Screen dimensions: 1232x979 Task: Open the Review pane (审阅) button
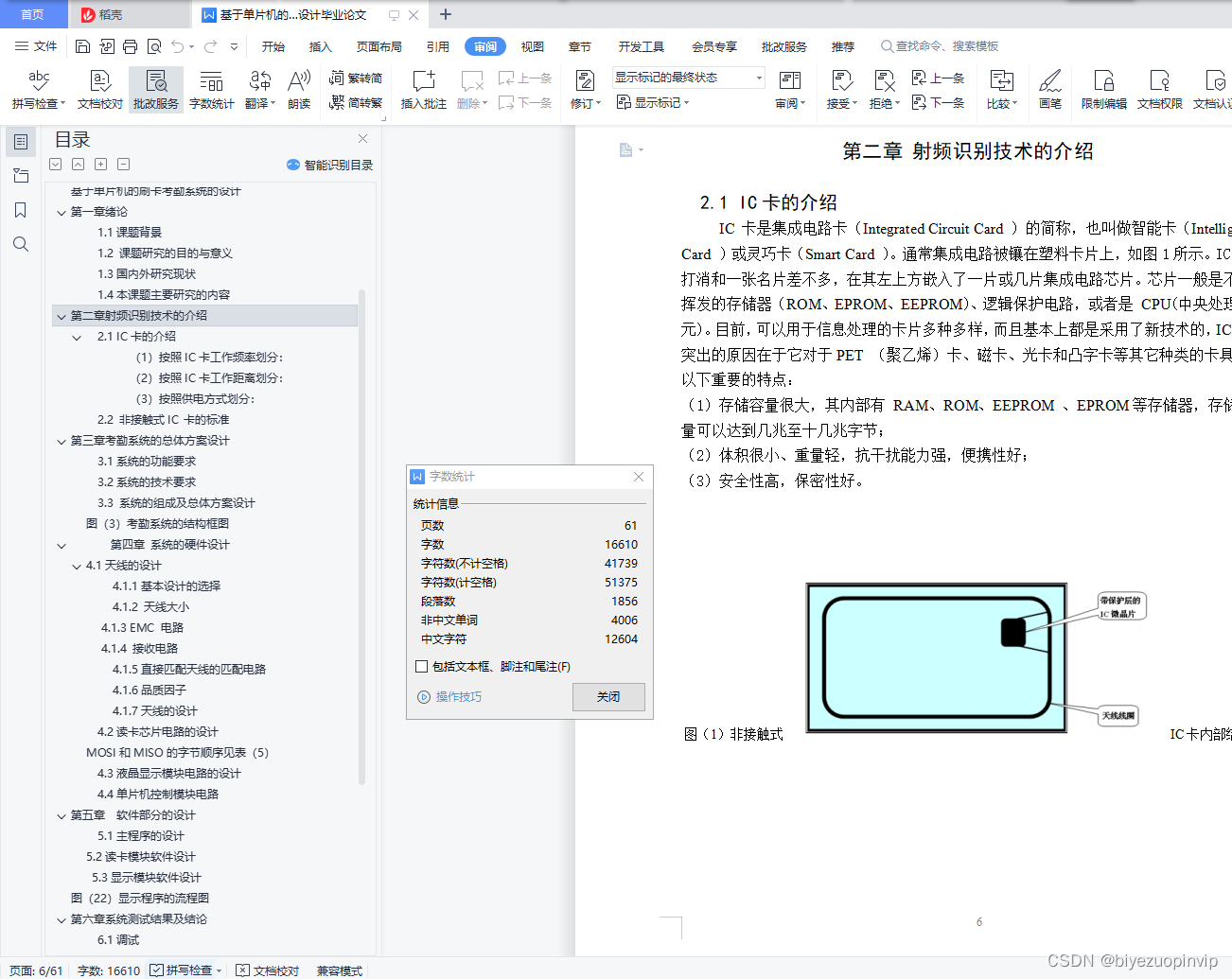[790, 90]
